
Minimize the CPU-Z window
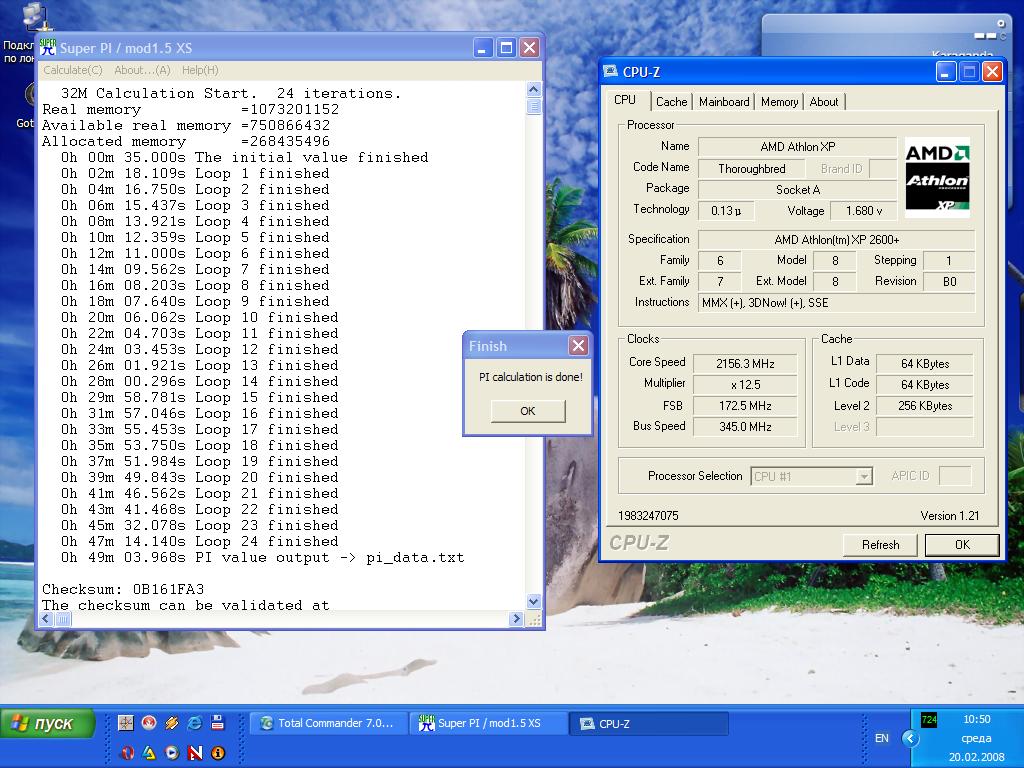pyautogui.click(x=946, y=71)
